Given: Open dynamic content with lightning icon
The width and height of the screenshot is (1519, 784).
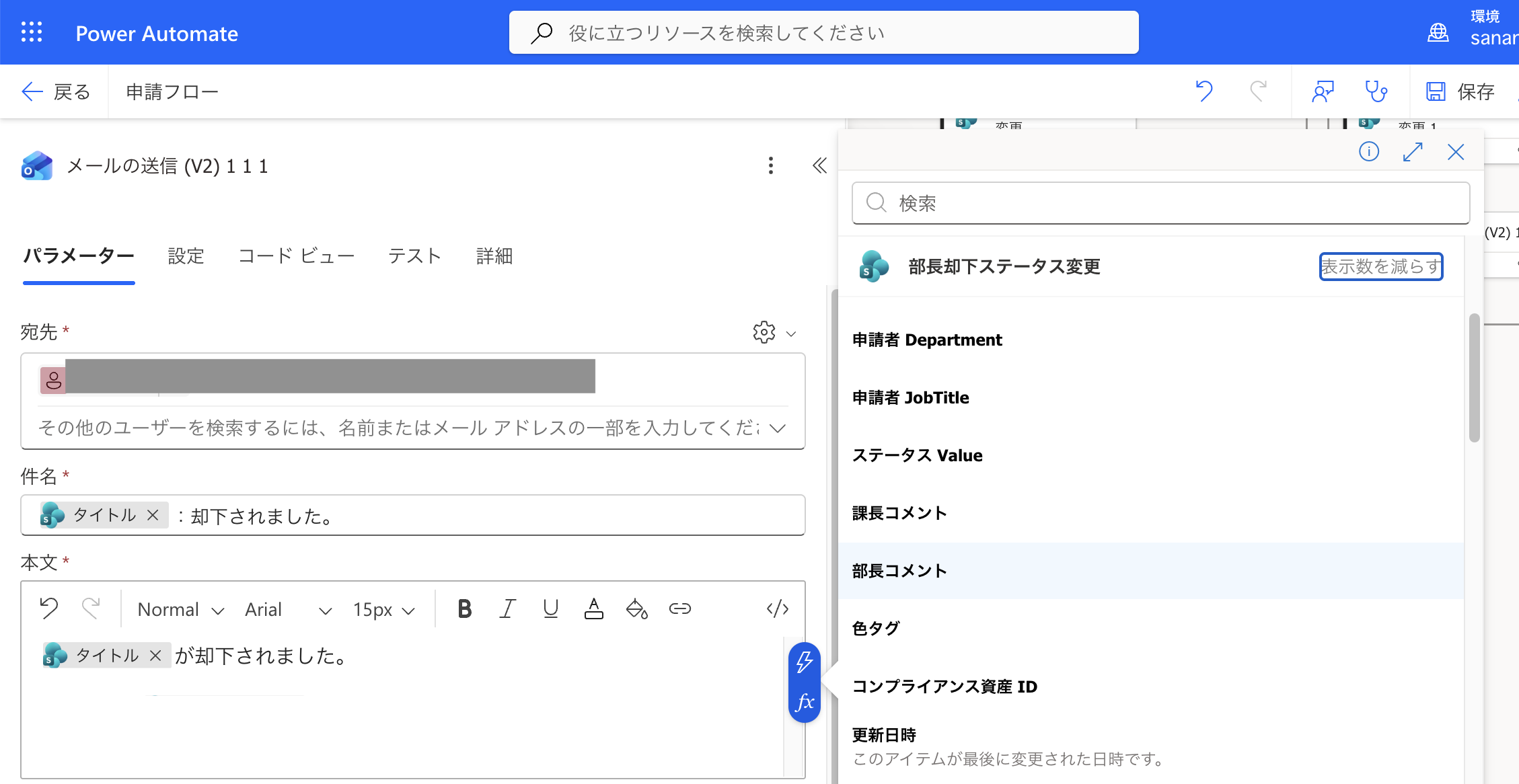Looking at the screenshot, I should click(x=805, y=662).
